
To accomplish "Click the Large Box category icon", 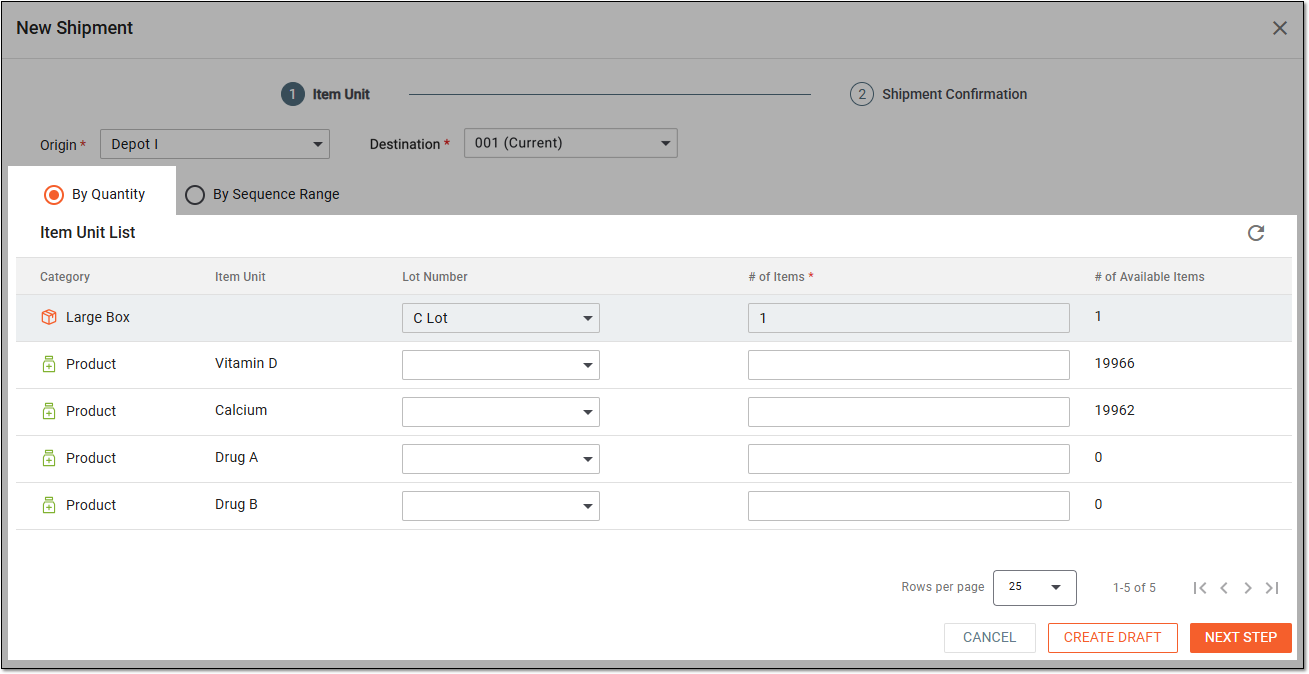I will tap(49, 317).
